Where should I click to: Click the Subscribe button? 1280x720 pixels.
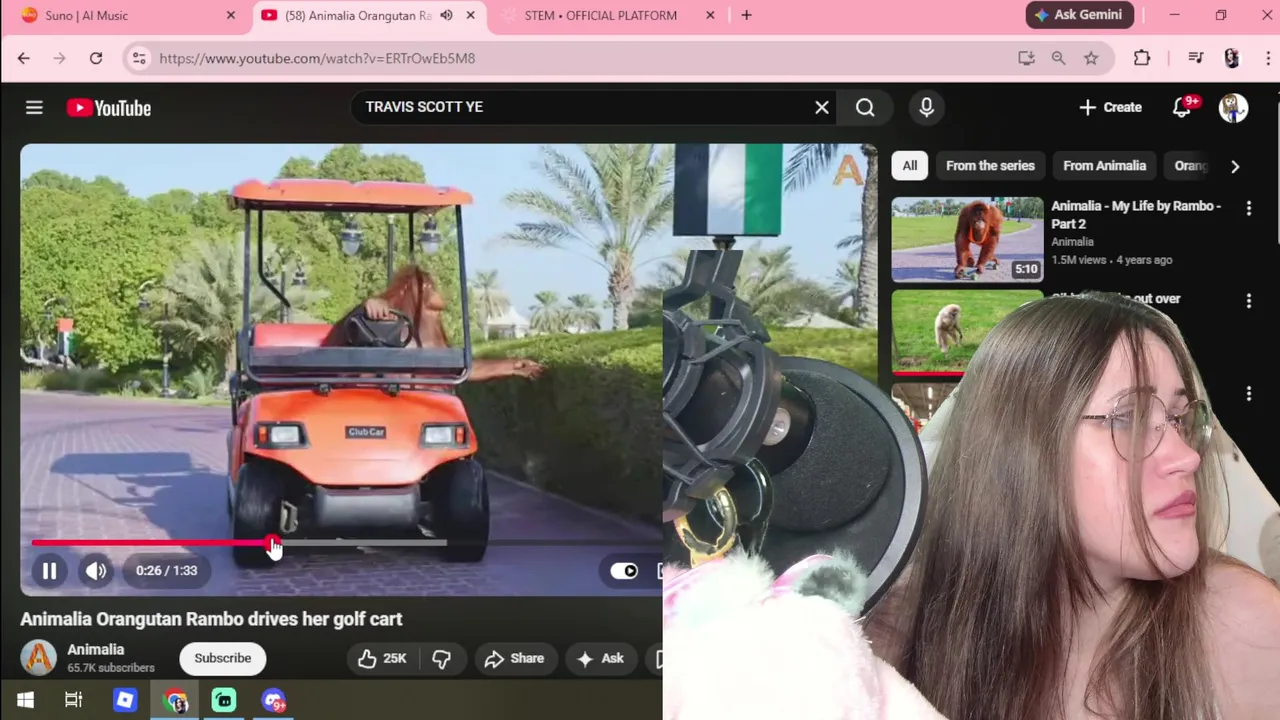222,658
